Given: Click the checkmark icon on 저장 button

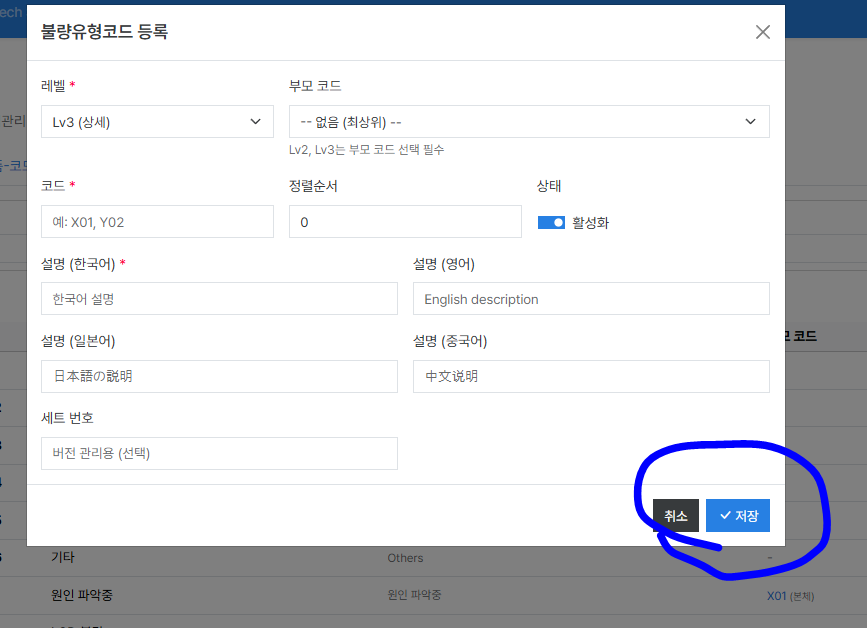Looking at the screenshot, I should pos(725,516).
